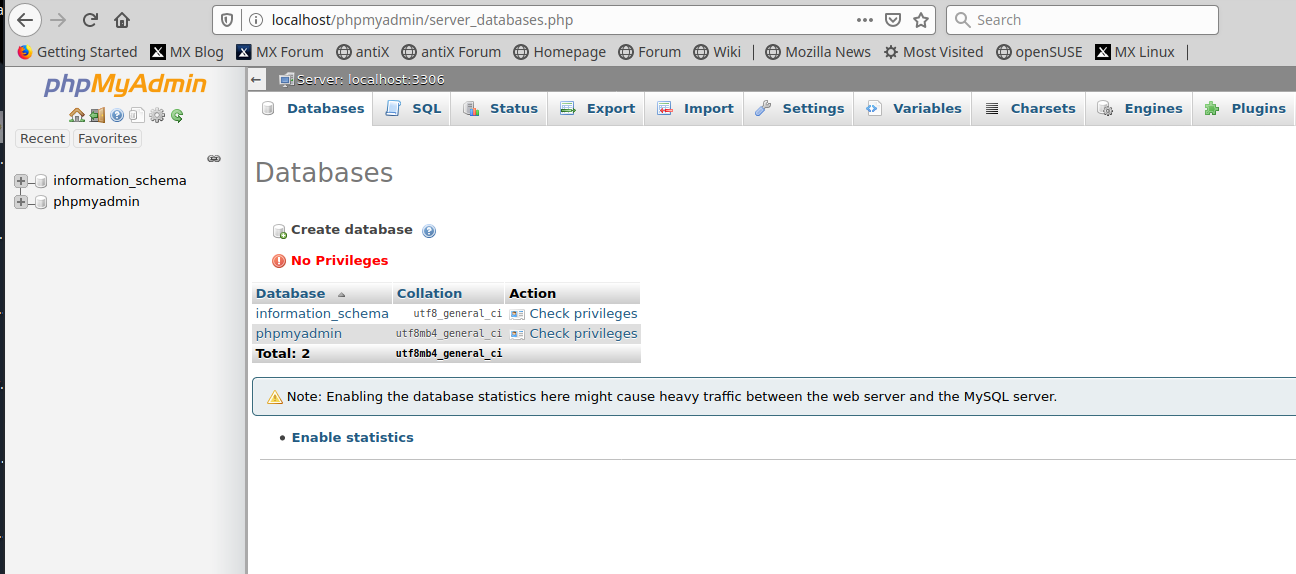This screenshot has width=1296, height=574.
Task: Open the Charsets tab
Action: pos(1030,109)
